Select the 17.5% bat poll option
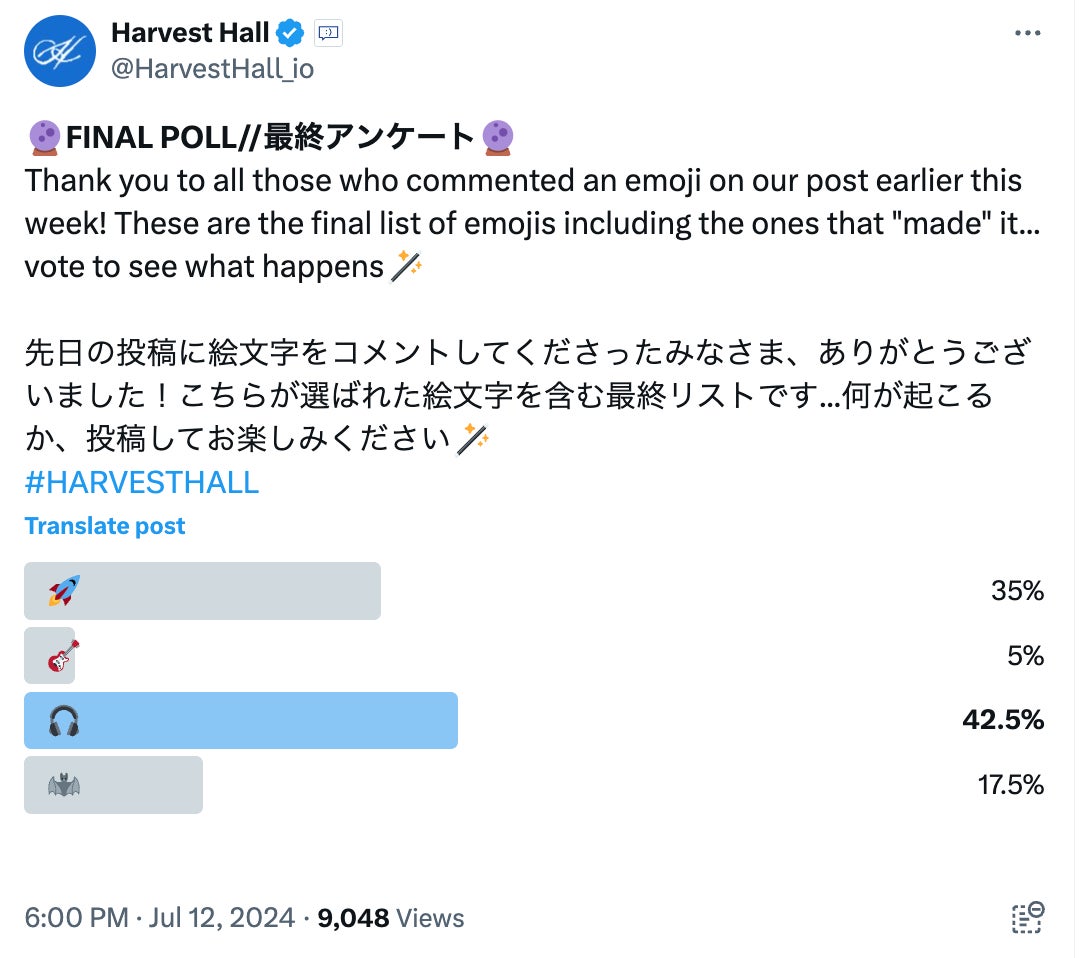This screenshot has height=958, width=1092. click(x=114, y=785)
